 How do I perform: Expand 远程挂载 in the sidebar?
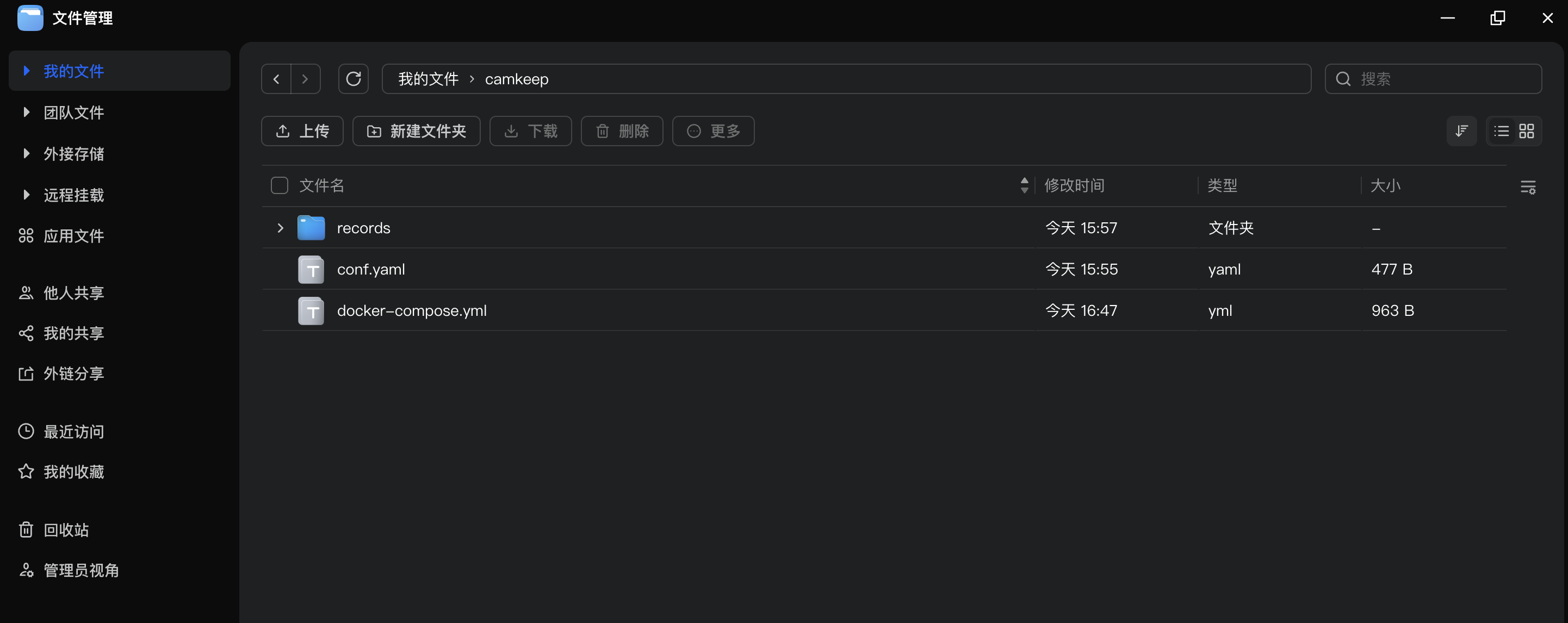click(x=26, y=195)
